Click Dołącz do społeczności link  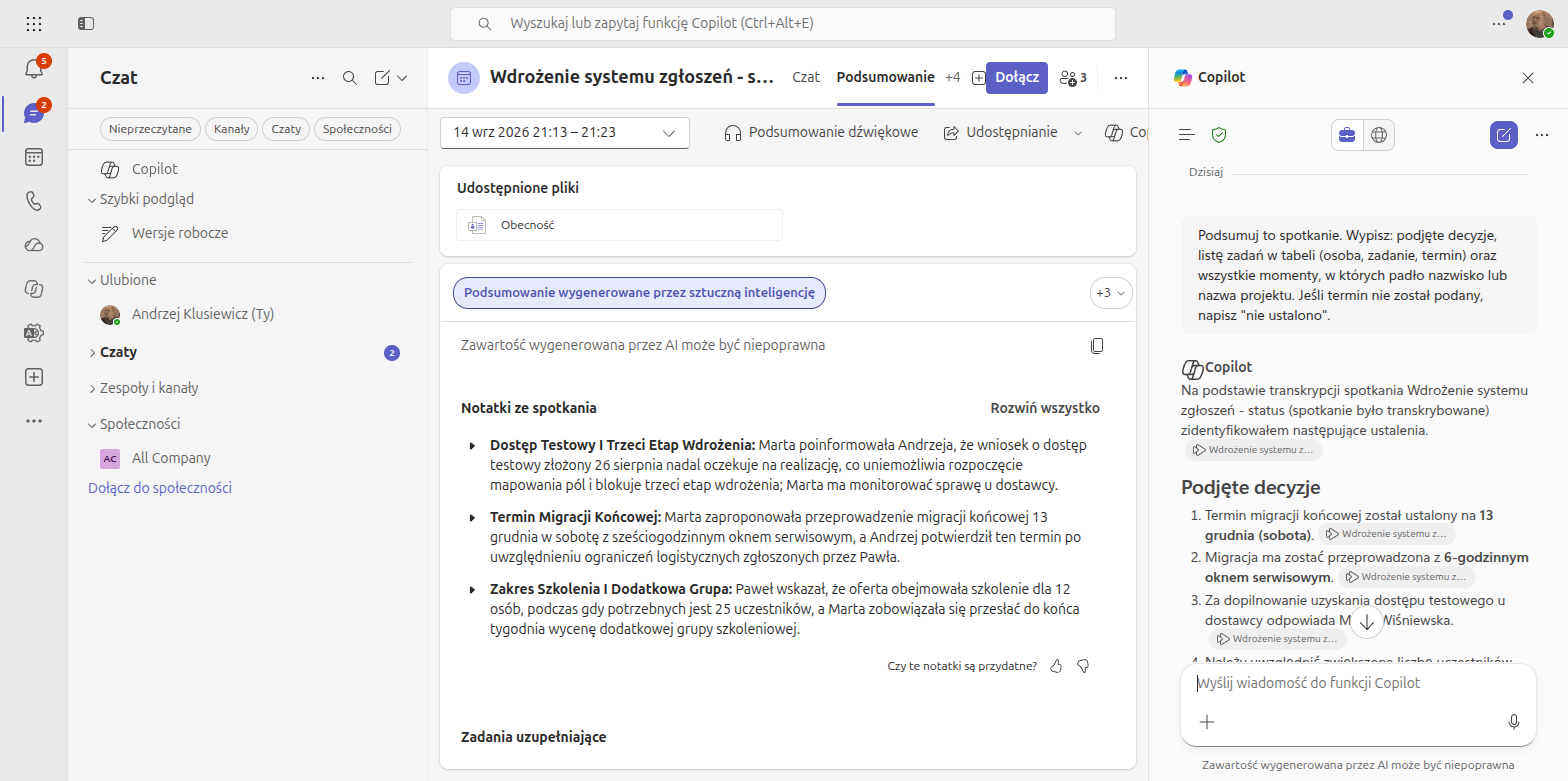pos(160,489)
